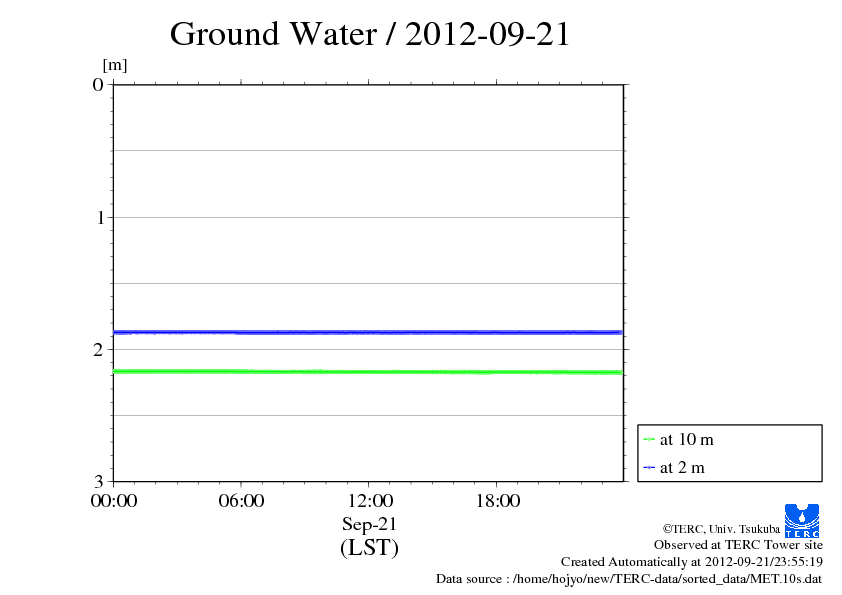Click the x-axis label '18:00'
This screenshot has width=842, height=595.
point(498,501)
